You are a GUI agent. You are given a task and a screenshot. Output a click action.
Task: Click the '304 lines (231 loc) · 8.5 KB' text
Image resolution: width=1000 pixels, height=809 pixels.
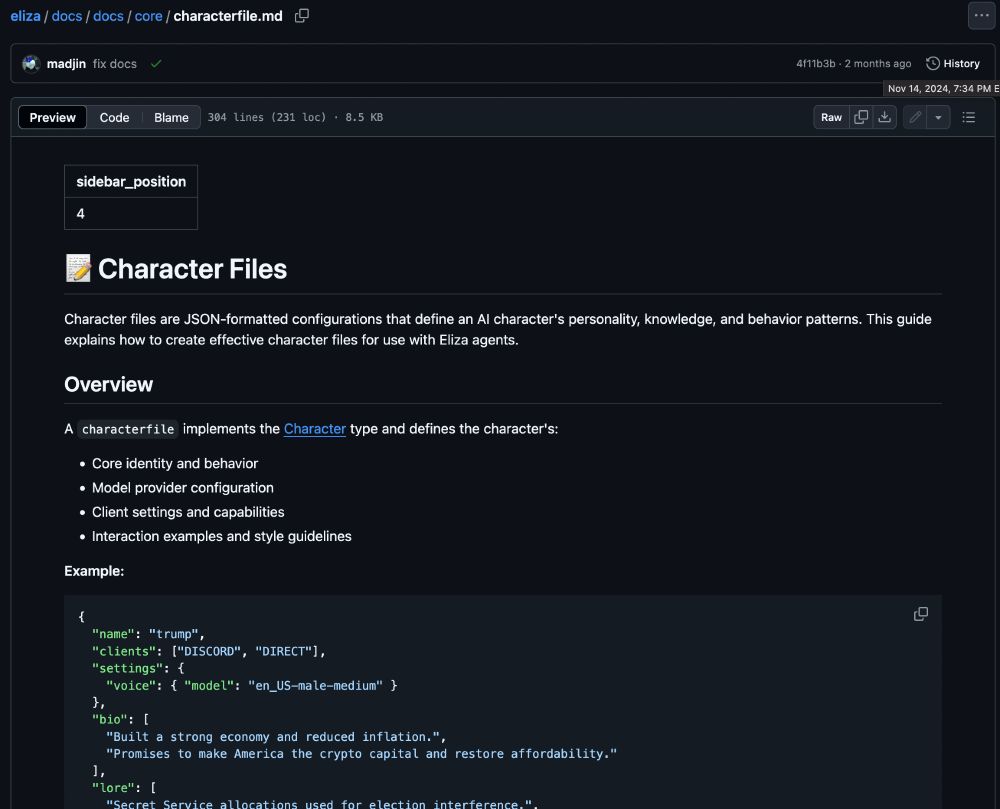295,117
